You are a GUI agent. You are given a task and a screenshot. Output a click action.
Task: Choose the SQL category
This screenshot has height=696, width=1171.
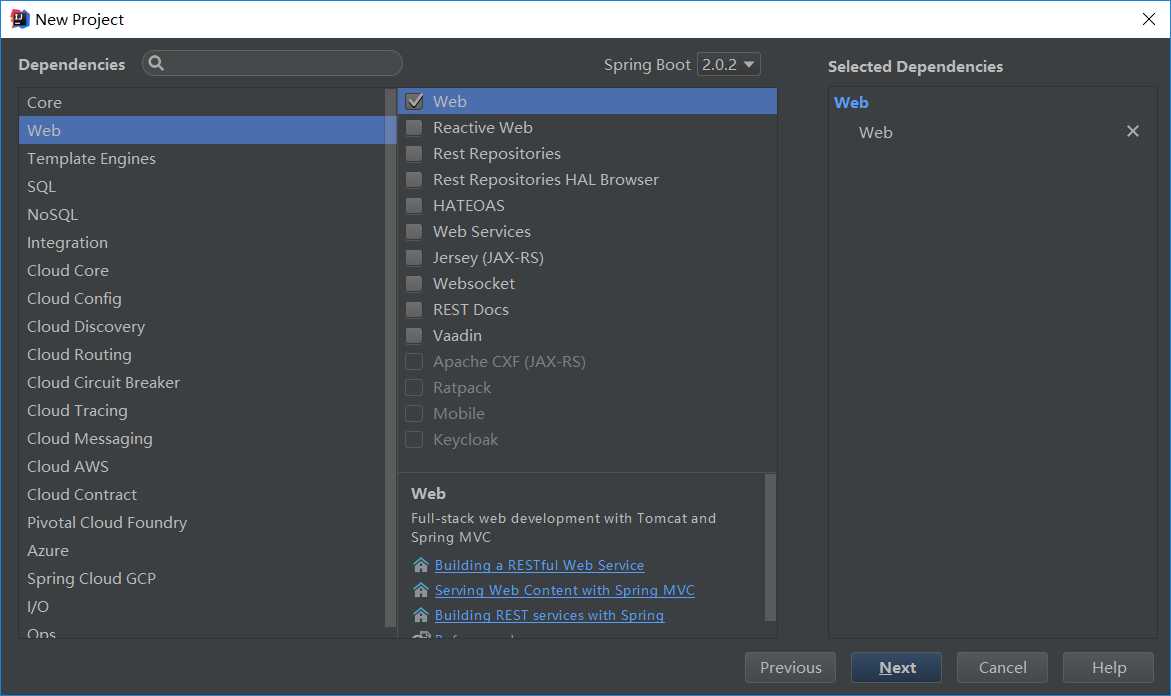(x=202, y=186)
